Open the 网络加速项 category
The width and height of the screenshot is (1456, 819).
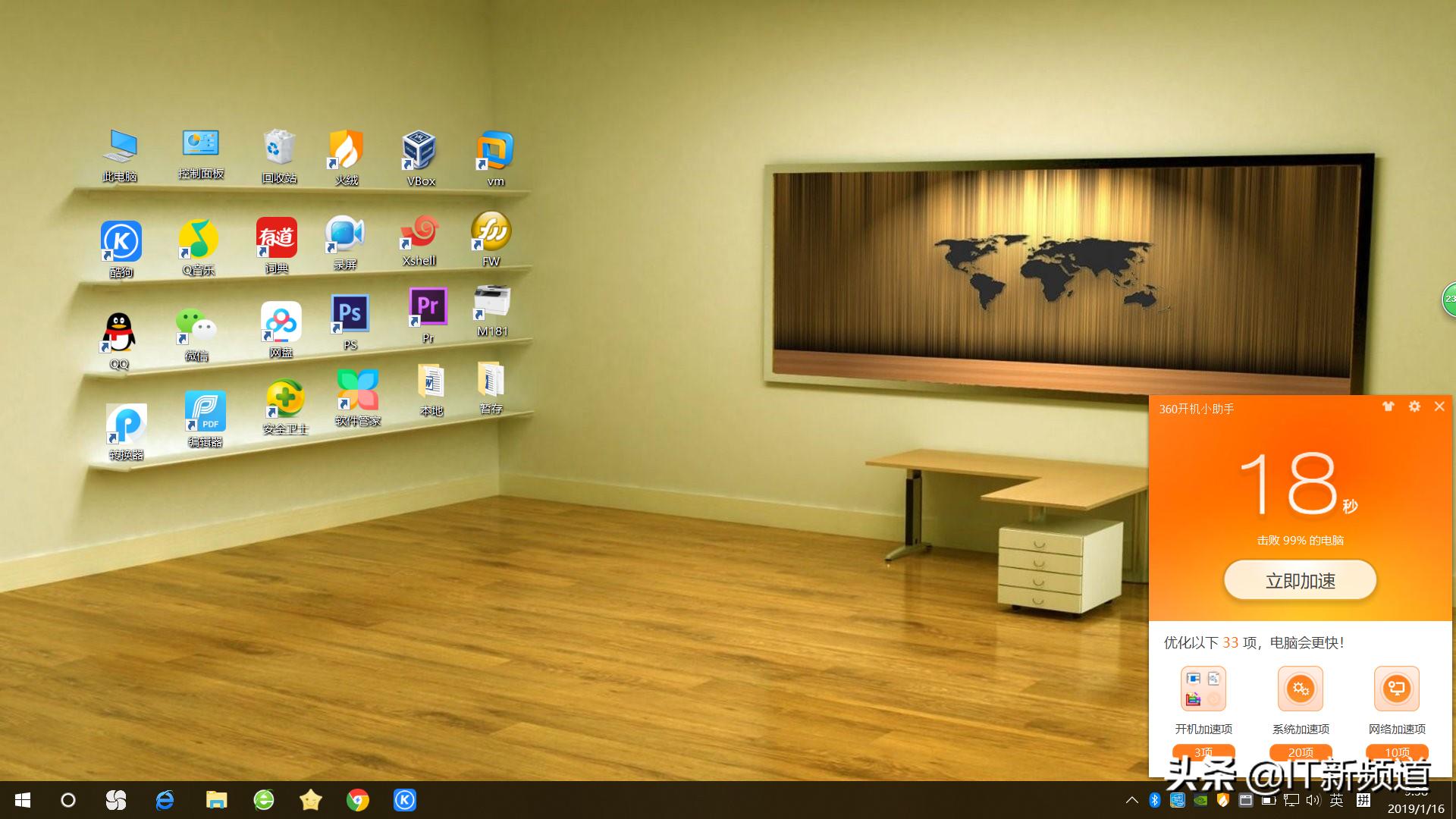(1397, 689)
